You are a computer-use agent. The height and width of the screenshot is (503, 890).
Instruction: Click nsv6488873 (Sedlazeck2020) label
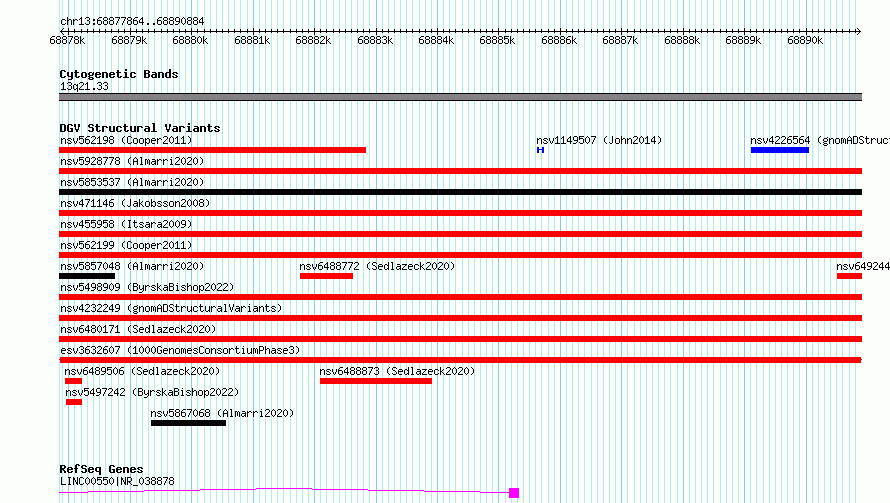pyautogui.click(x=397, y=371)
